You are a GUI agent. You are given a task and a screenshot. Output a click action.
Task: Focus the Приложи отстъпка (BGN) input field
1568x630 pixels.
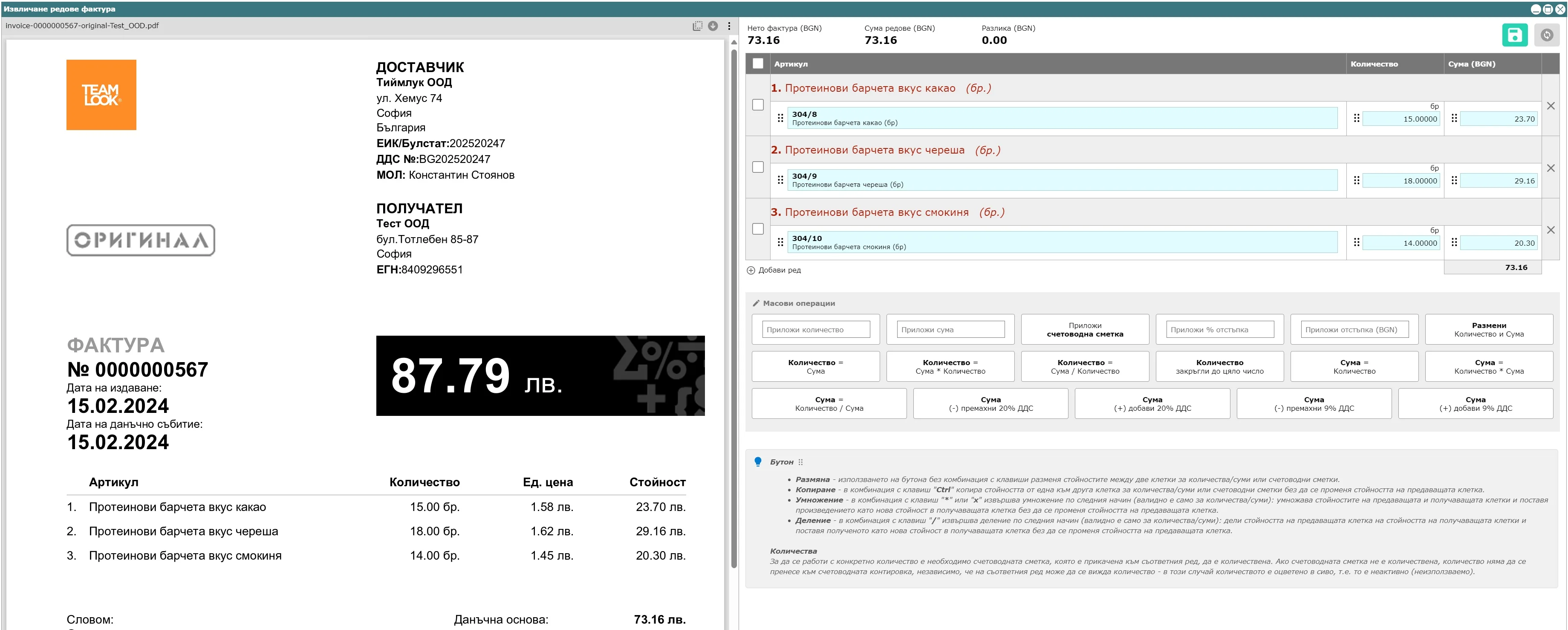[1355, 330]
